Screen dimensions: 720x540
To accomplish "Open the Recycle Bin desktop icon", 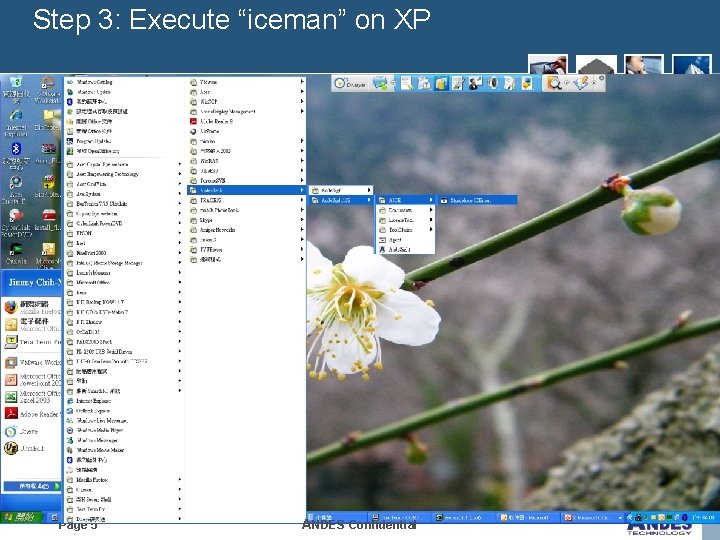I will (x=16, y=90).
